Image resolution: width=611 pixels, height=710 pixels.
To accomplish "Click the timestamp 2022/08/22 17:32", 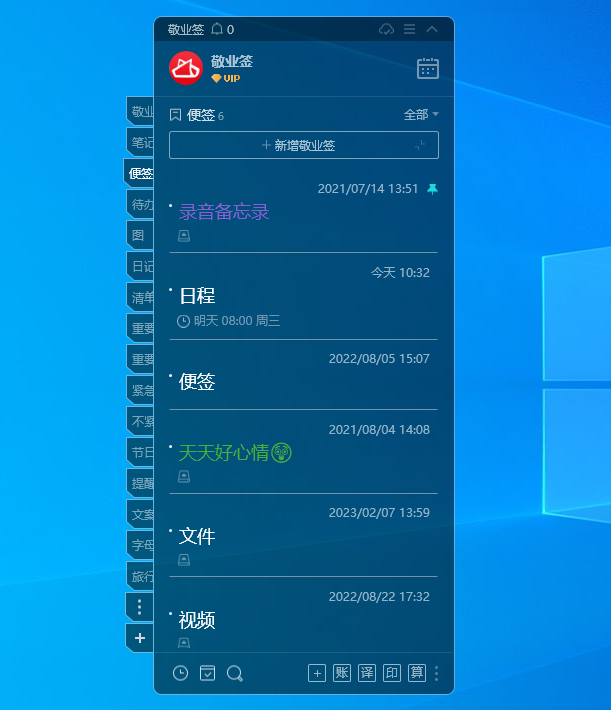I will [379, 597].
